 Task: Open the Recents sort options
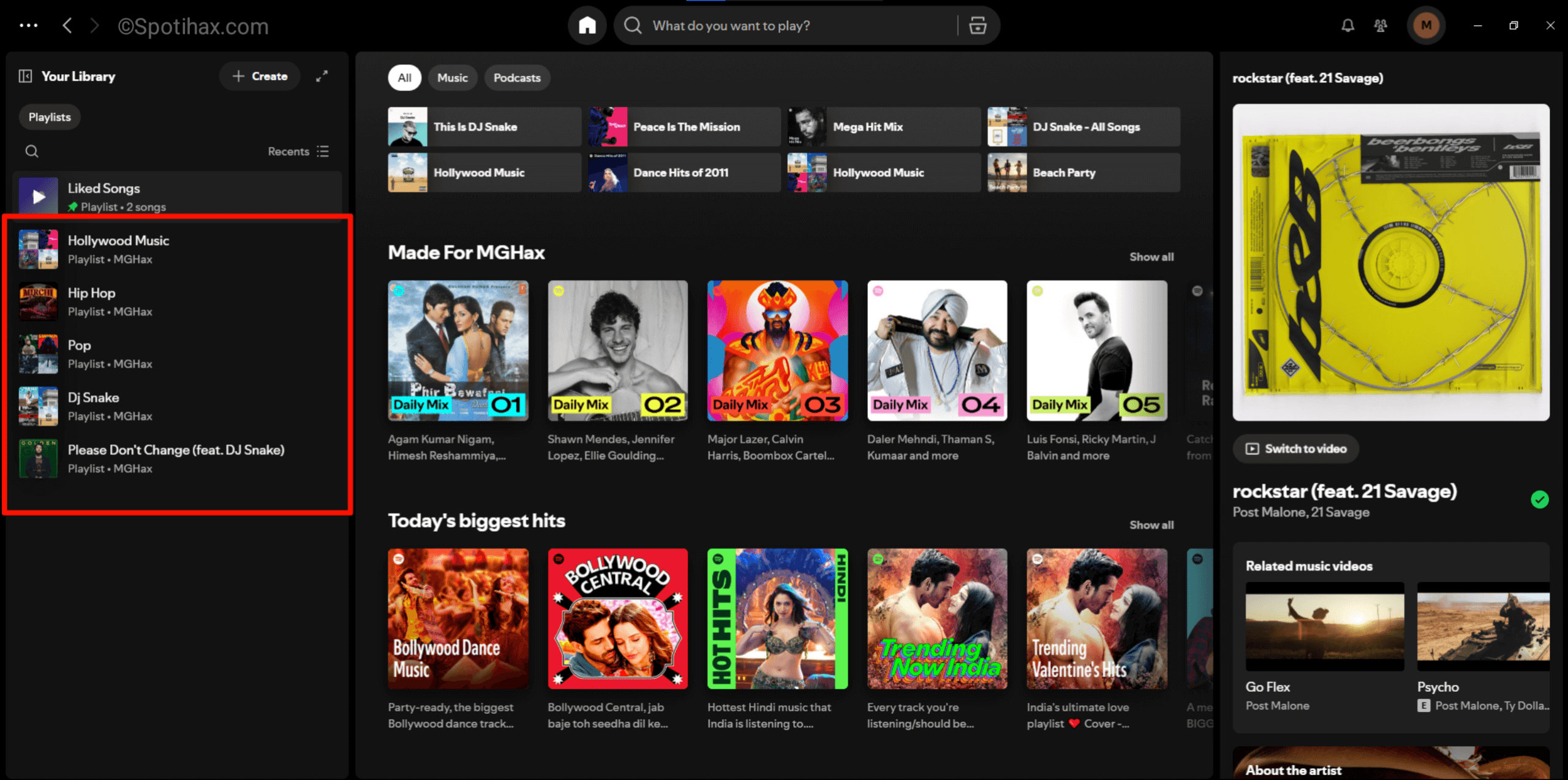(x=298, y=151)
